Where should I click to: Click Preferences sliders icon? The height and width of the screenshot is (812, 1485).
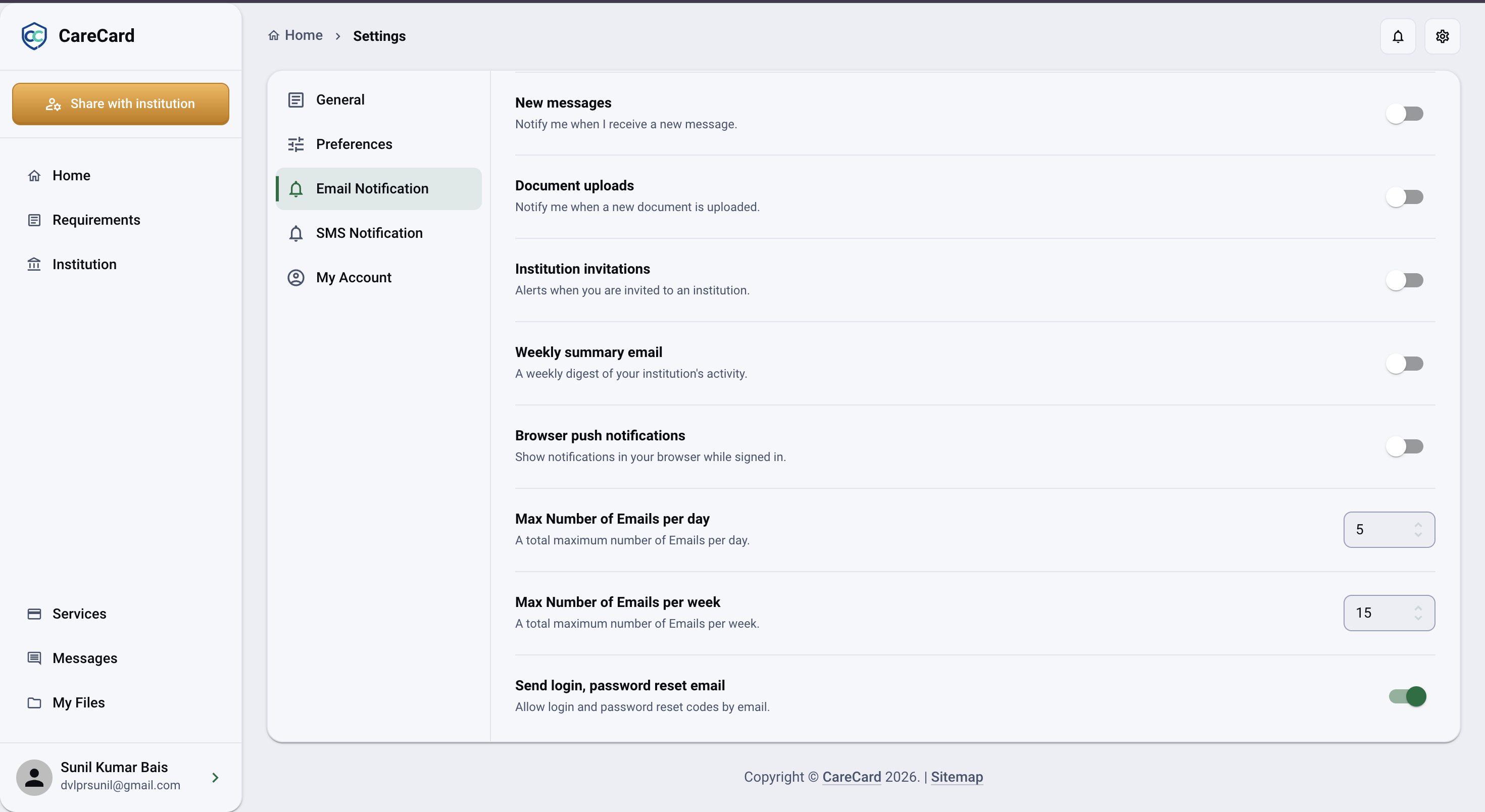pos(295,144)
